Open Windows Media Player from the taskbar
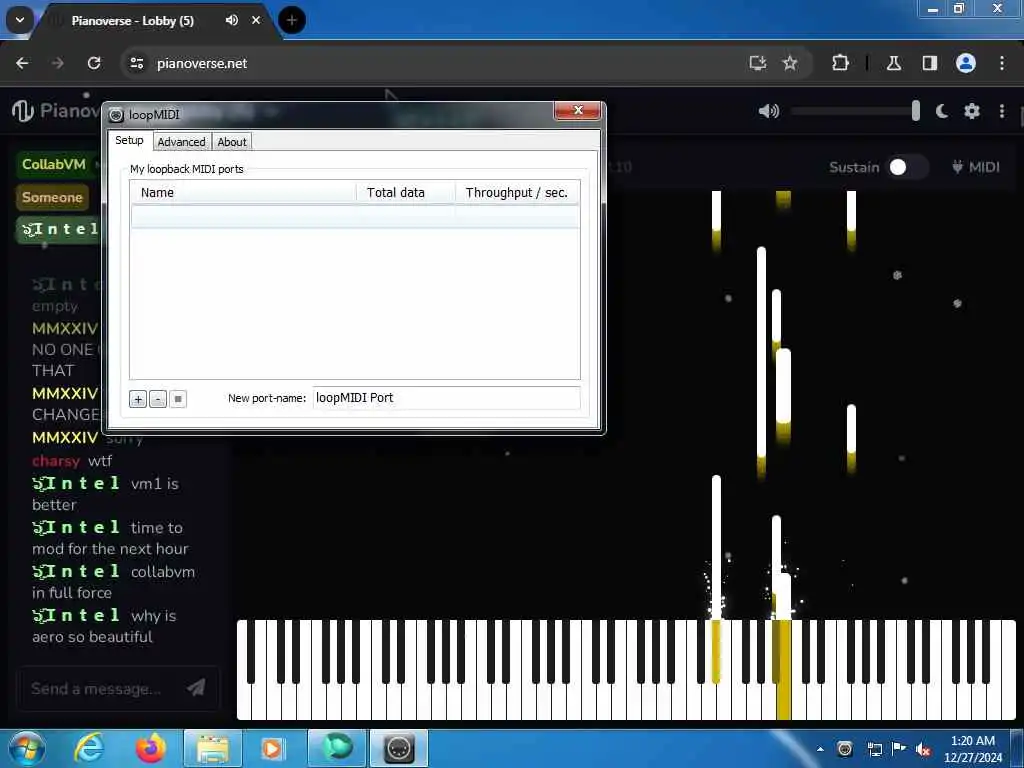Viewport: 1024px width, 768px height. pyautogui.click(x=274, y=748)
